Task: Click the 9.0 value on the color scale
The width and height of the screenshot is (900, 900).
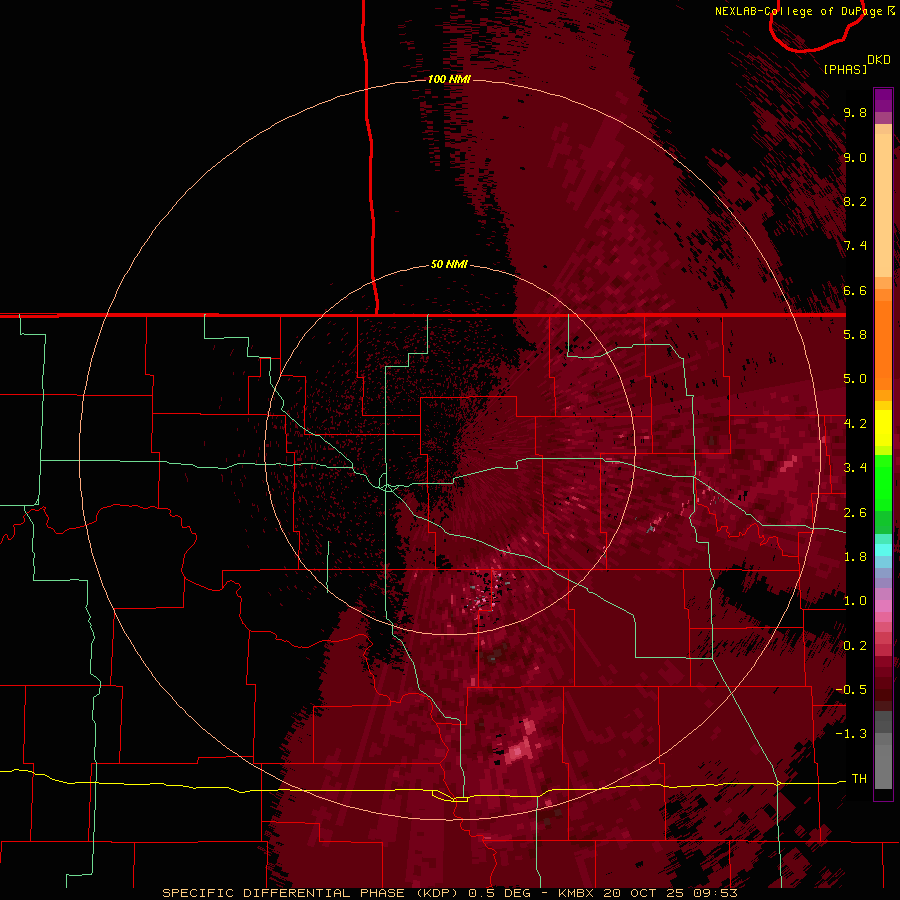Action: [x=855, y=157]
